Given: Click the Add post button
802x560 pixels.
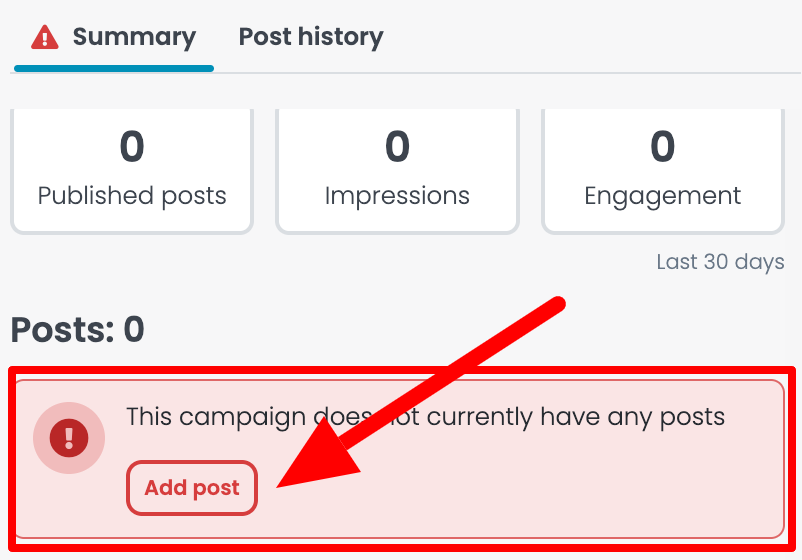Looking at the screenshot, I should tap(192, 488).
